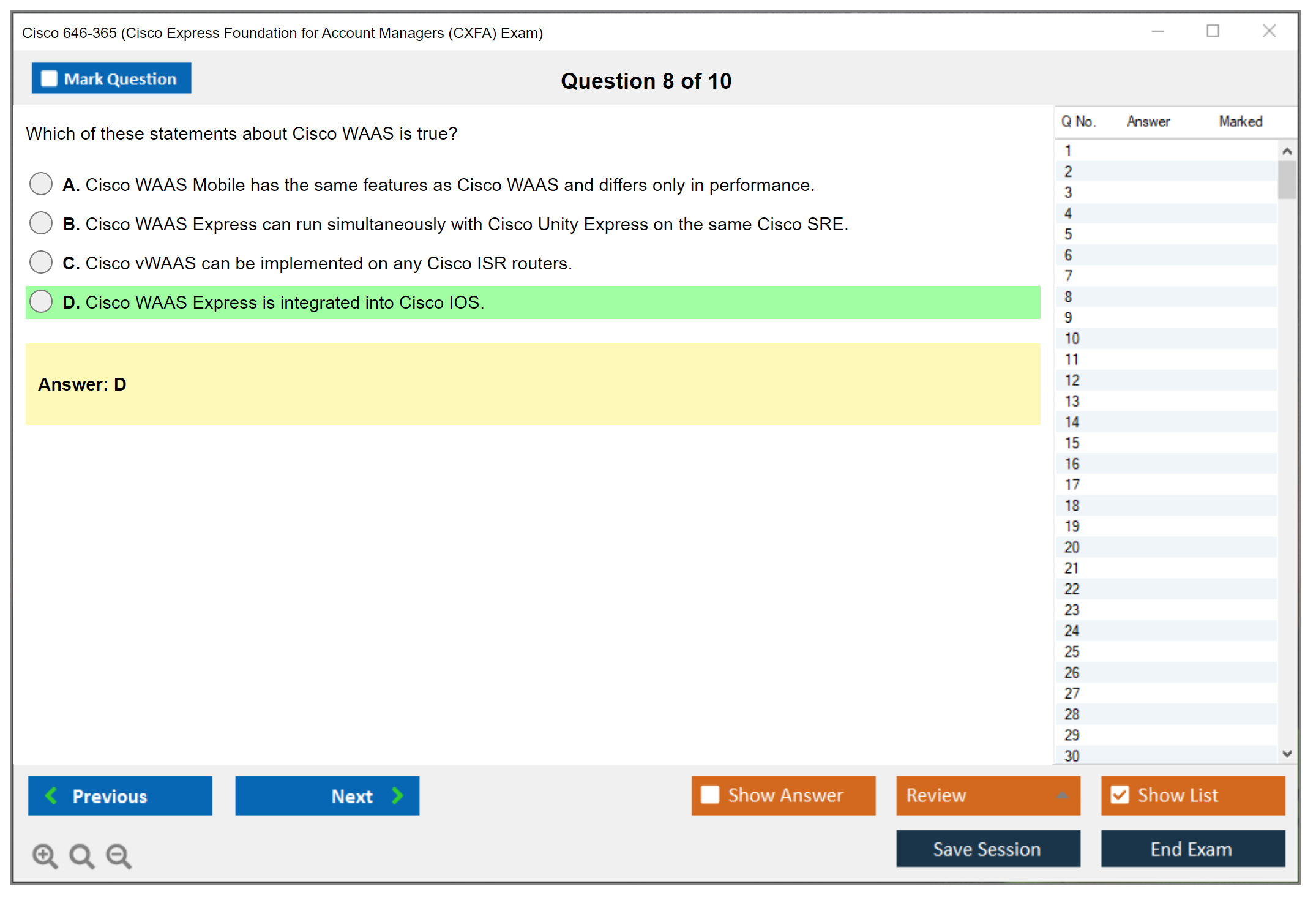This screenshot has width=1316, height=900.
Task: Click the zoom in magnifier icon
Action: pos(44,855)
